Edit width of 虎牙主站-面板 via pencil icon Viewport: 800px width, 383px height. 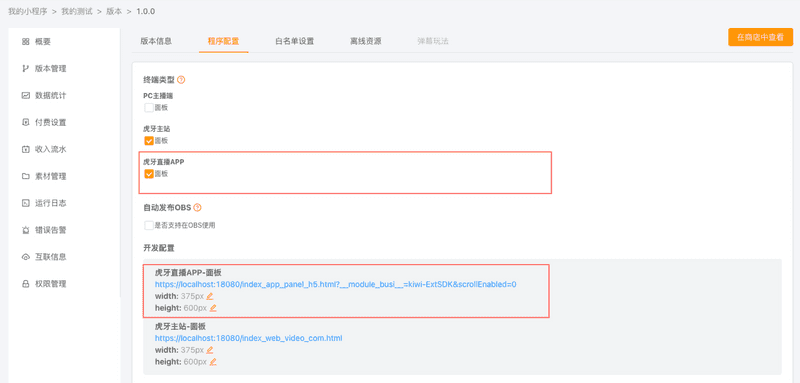[210, 350]
